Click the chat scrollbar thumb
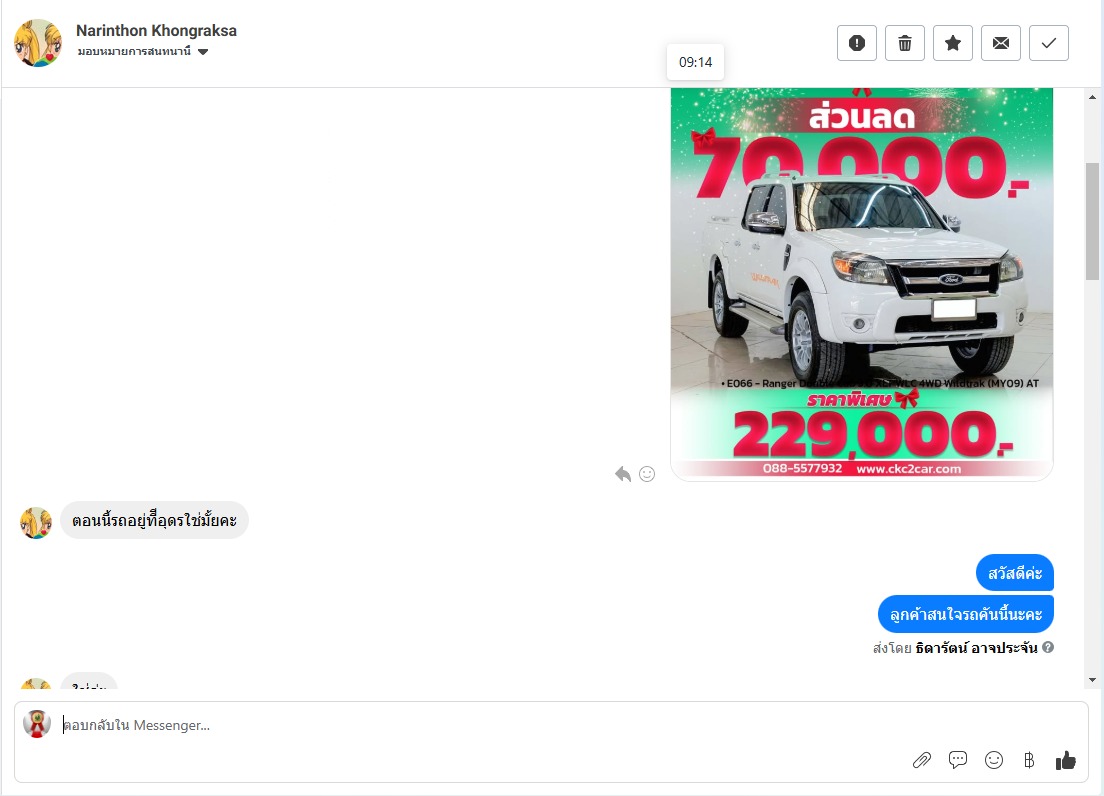This screenshot has width=1104, height=796. click(1092, 221)
